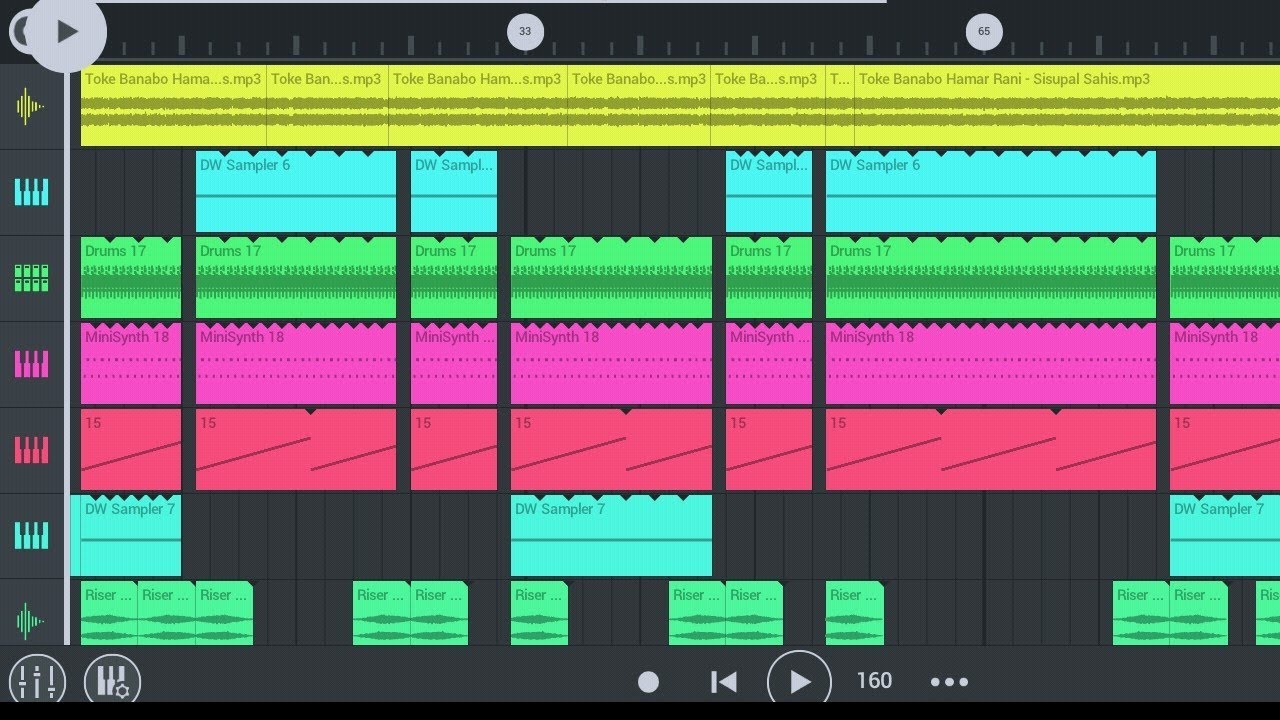Select the Riser clip below DW Sampler 7 middle clip

coord(539,613)
